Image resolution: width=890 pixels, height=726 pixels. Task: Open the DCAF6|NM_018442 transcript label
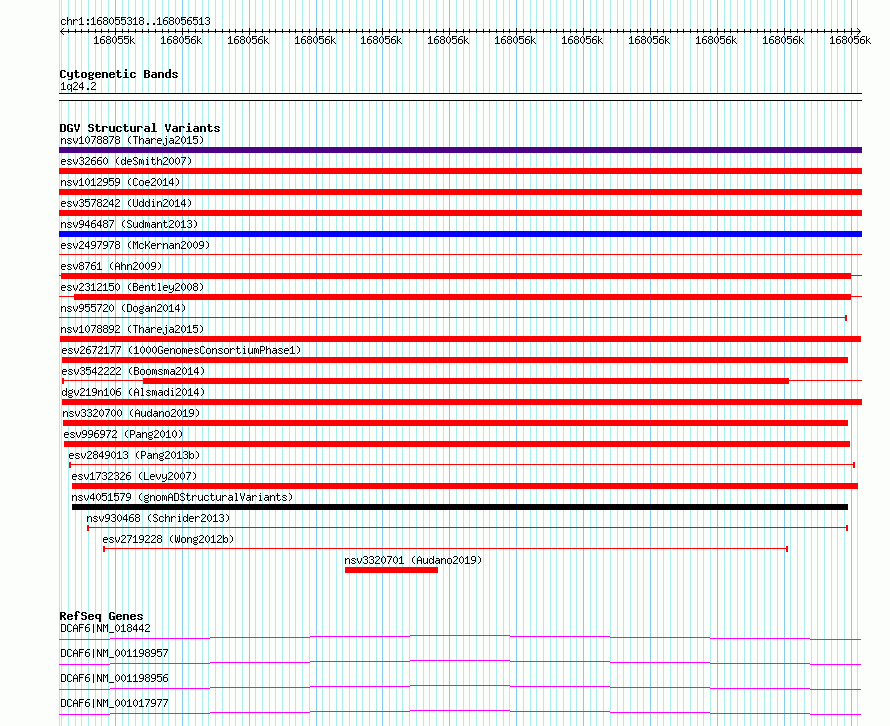coord(105,628)
